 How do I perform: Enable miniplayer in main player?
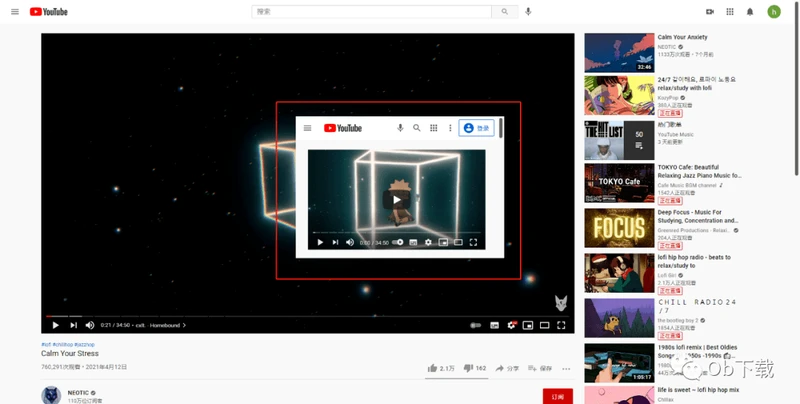coord(528,325)
